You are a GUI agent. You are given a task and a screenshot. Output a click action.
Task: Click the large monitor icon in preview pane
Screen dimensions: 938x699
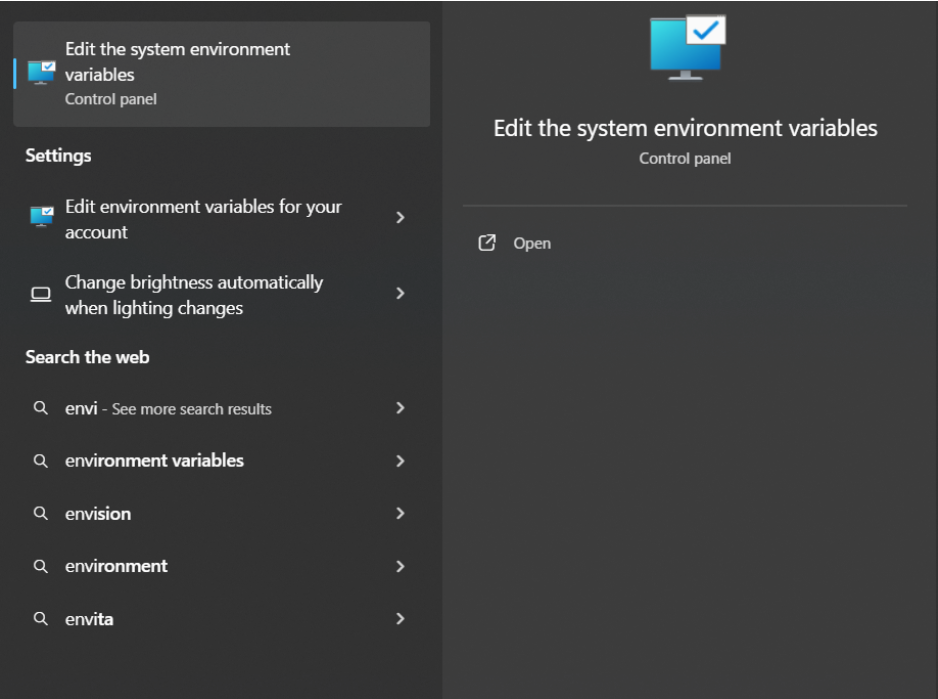coord(686,46)
